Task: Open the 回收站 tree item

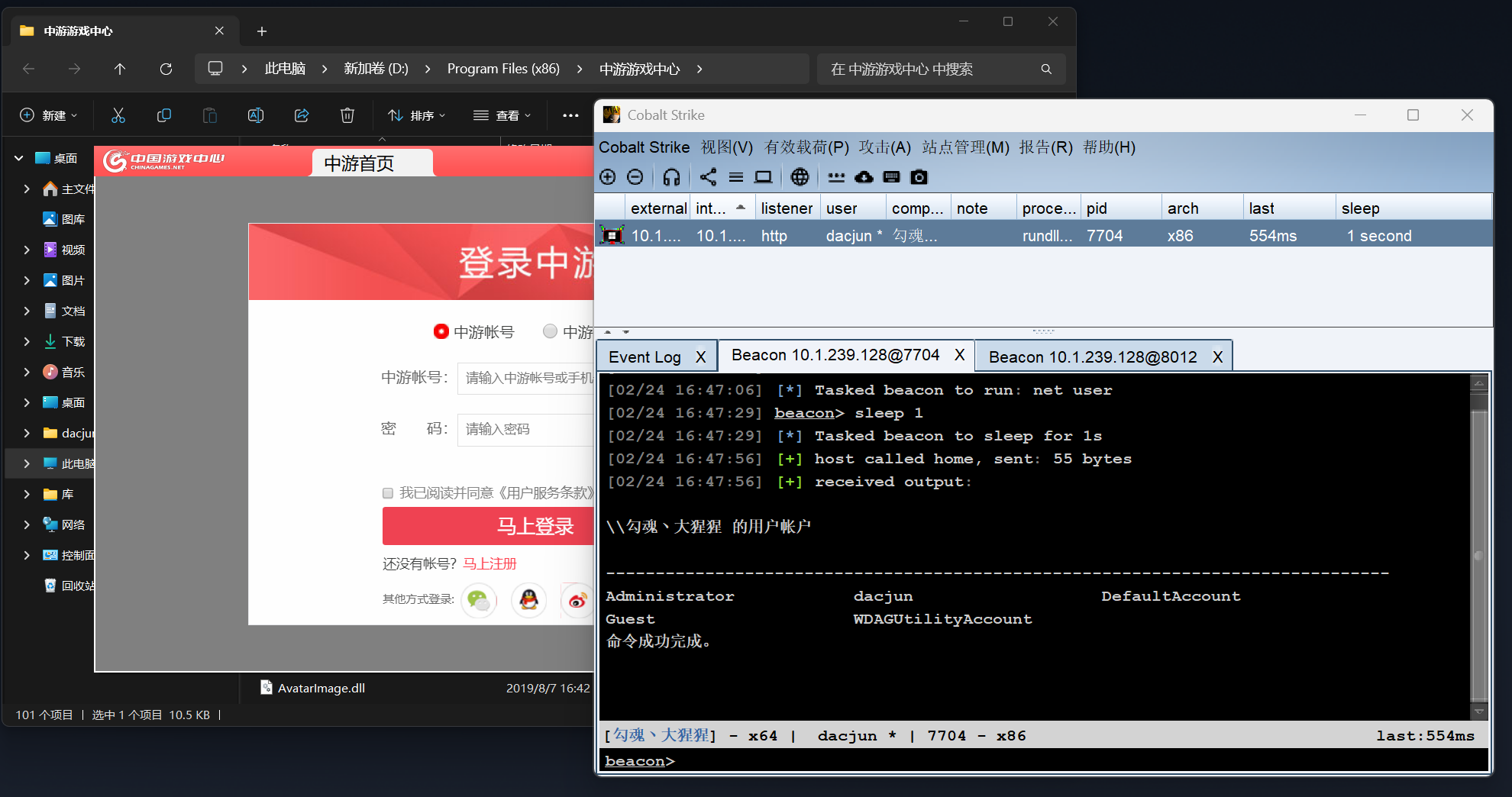Action: coord(69,586)
